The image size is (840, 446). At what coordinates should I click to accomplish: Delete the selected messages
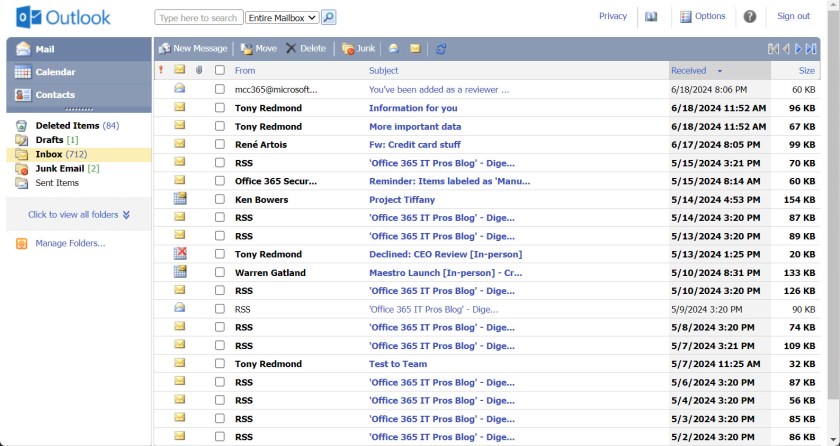pyautogui.click(x=306, y=49)
